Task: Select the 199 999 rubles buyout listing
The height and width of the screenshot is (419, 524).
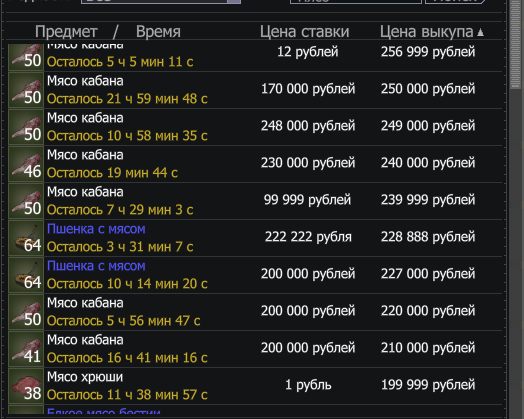Action: pyautogui.click(x=255, y=386)
